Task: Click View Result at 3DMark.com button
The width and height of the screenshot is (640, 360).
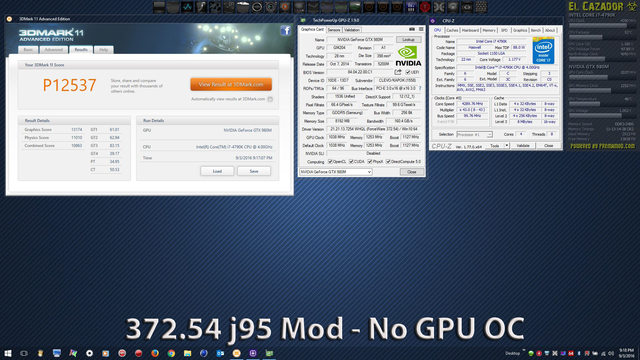Action: [231, 84]
